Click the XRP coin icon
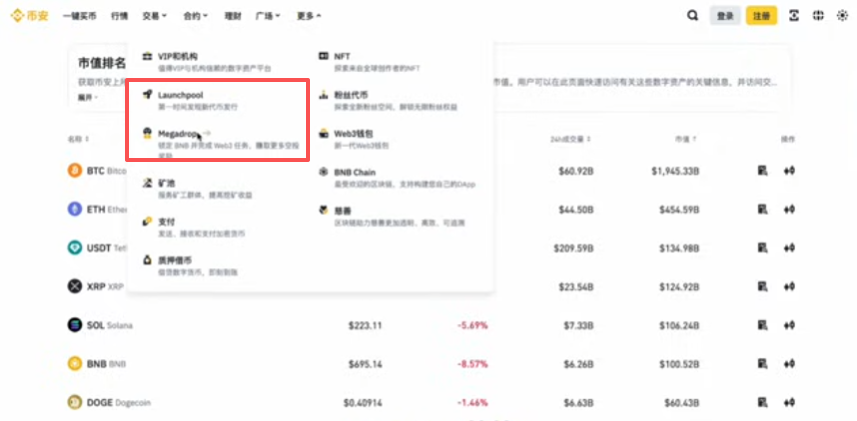857x421 pixels. (75, 286)
